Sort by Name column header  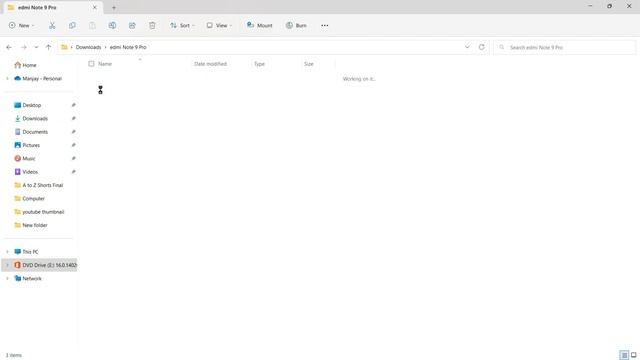[x=105, y=64]
